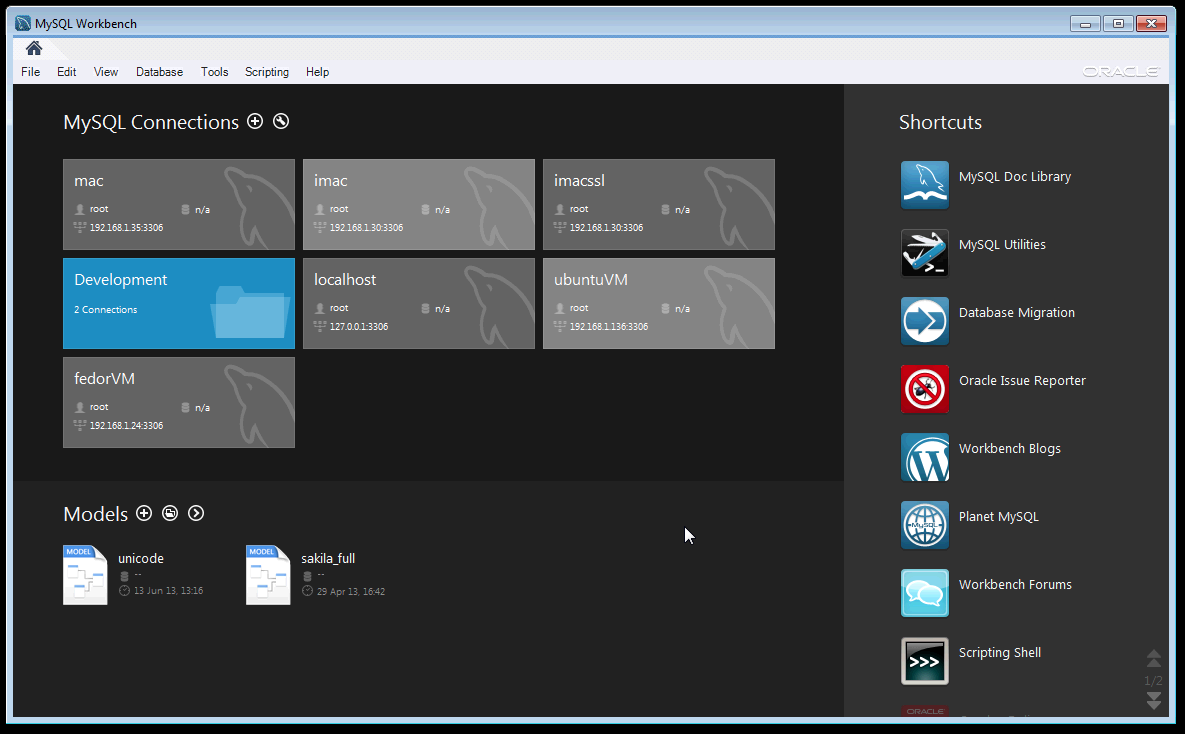Connect to the localhost connection tile

418,304
